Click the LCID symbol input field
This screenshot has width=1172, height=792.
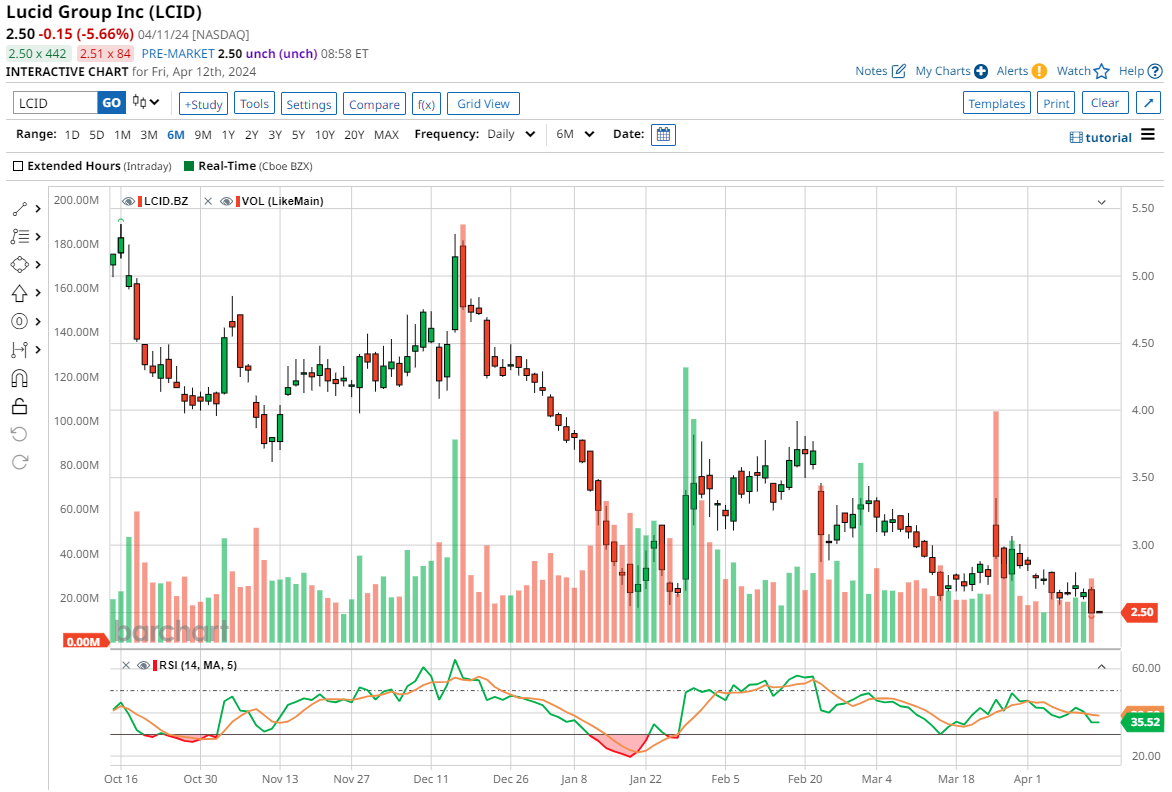55,103
